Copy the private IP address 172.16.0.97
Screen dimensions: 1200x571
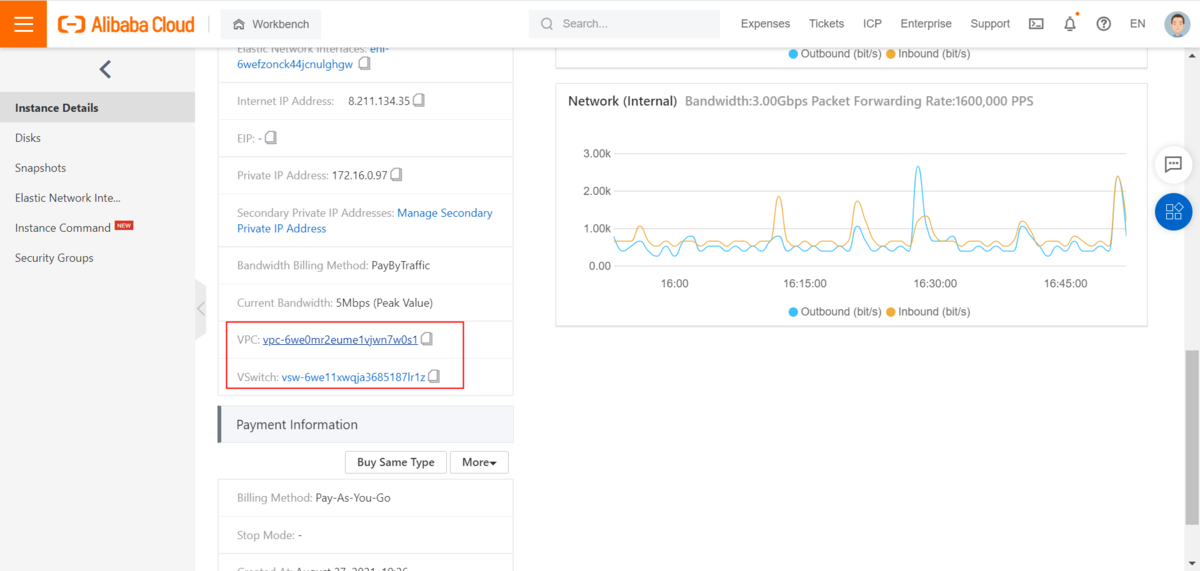point(396,175)
